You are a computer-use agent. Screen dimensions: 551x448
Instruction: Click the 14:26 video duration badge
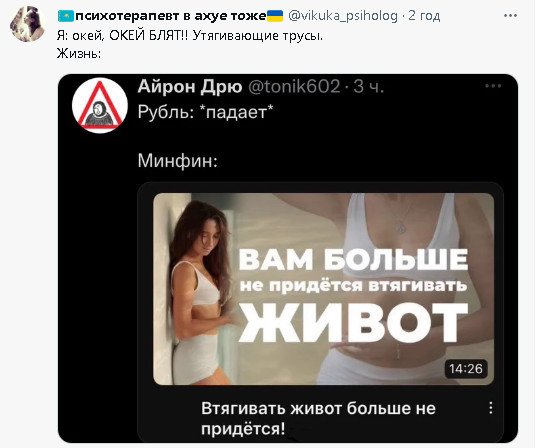466,369
